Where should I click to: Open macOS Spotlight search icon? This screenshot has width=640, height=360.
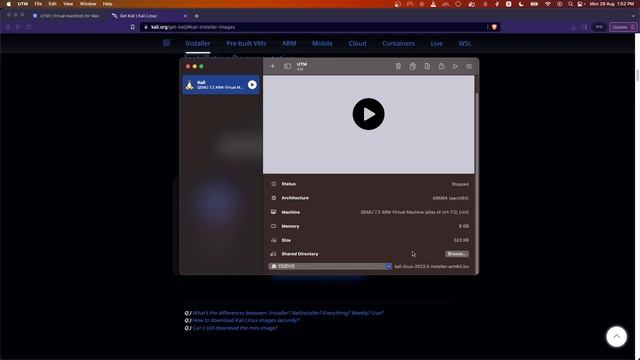(x=570, y=4)
